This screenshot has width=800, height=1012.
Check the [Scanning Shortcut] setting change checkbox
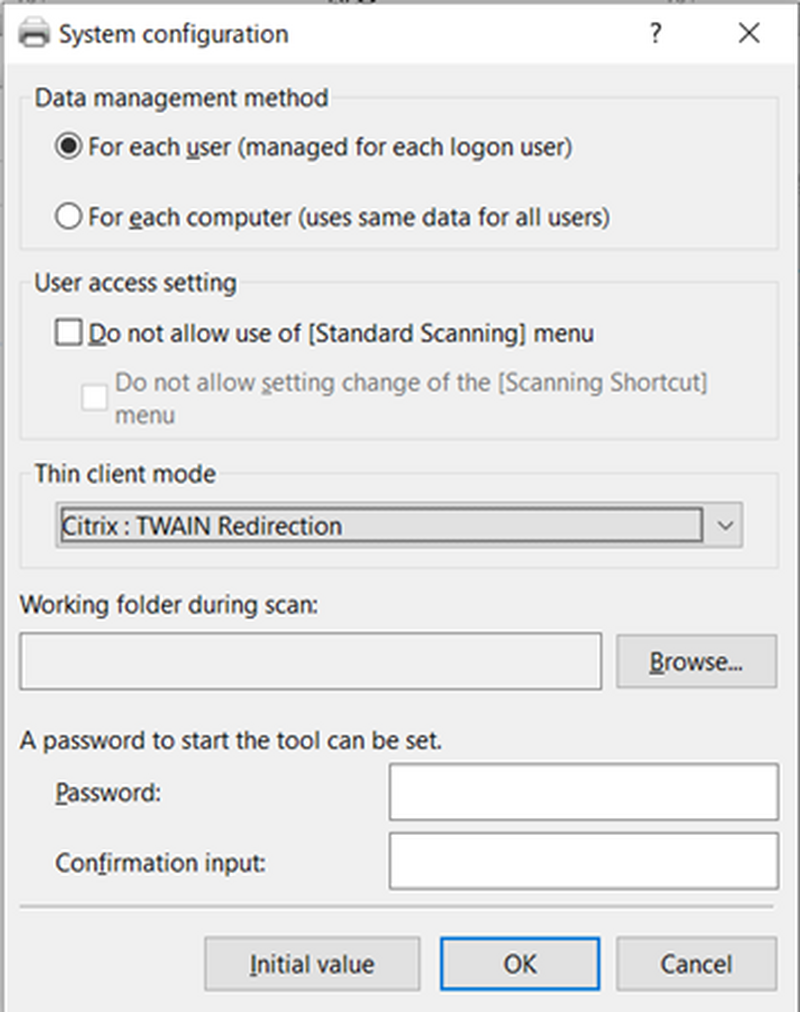[x=94, y=398]
